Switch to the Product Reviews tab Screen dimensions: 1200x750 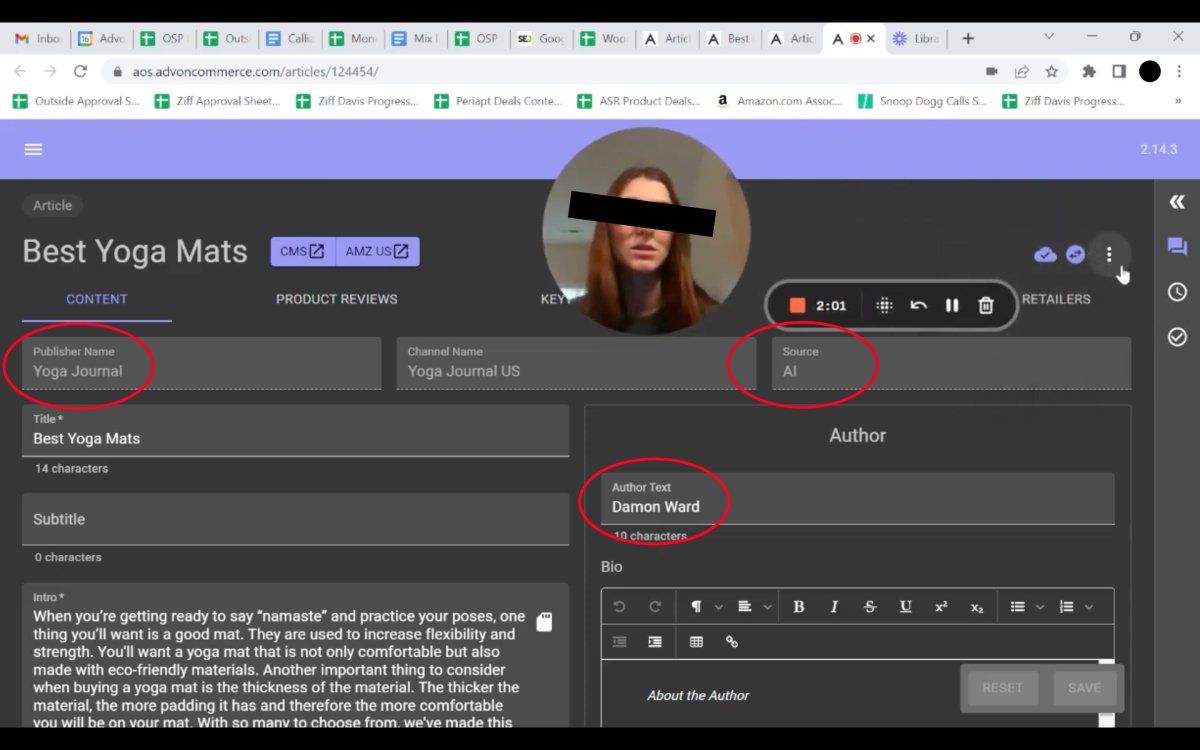point(336,299)
